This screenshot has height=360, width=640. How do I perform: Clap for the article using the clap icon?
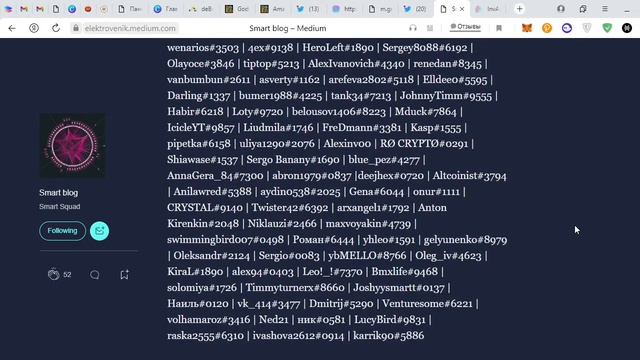[53, 274]
